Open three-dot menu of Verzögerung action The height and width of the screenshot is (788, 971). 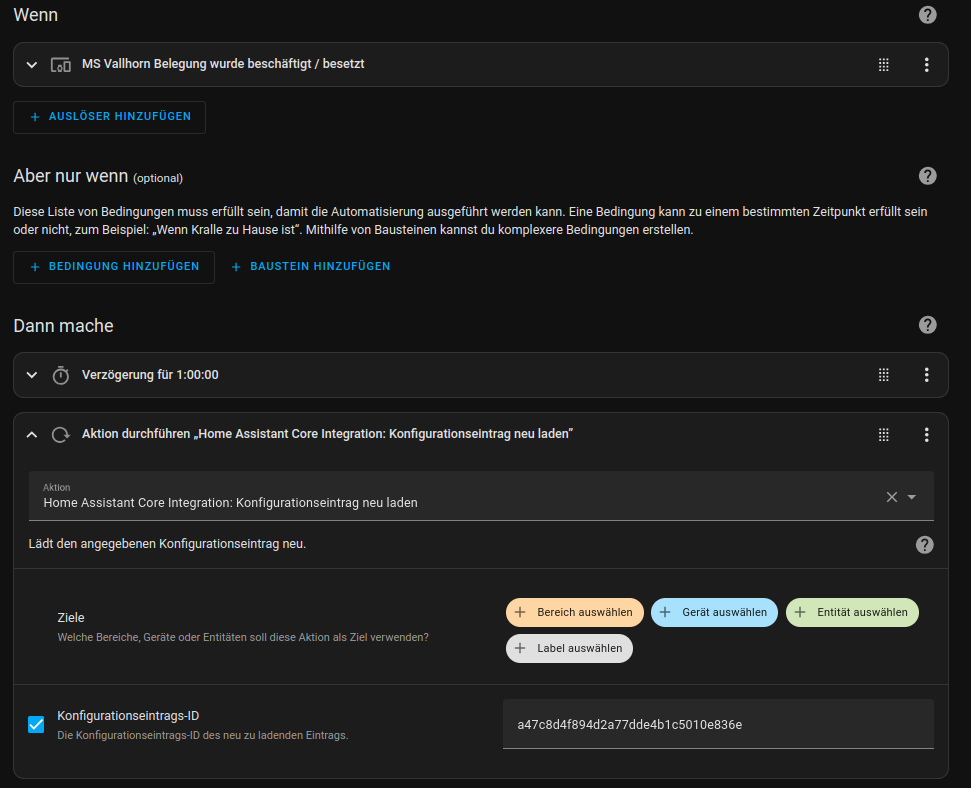(926, 375)
